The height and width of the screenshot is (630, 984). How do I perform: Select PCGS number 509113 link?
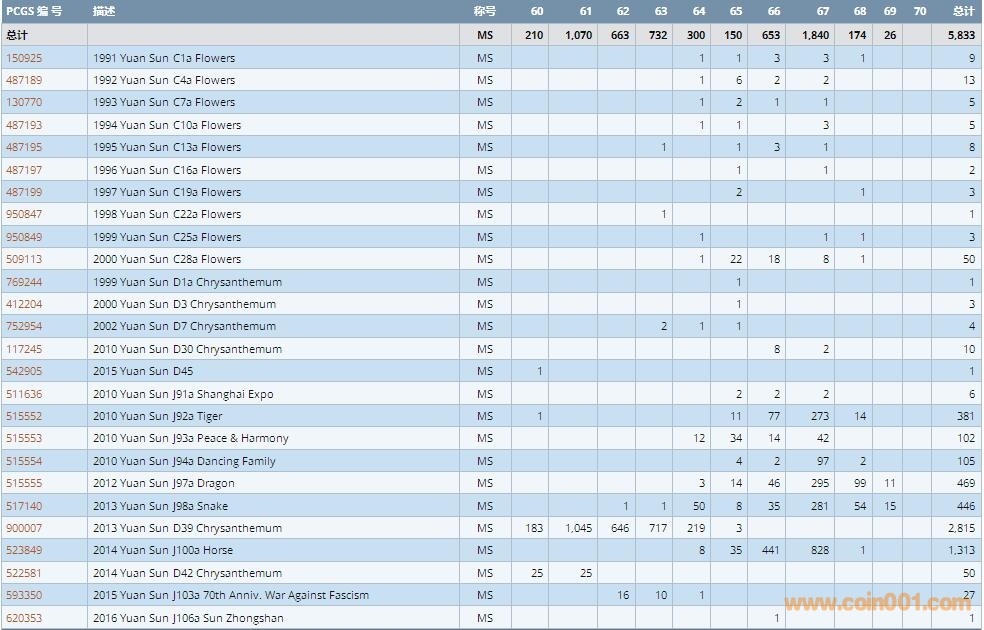[x=24, y=259]
